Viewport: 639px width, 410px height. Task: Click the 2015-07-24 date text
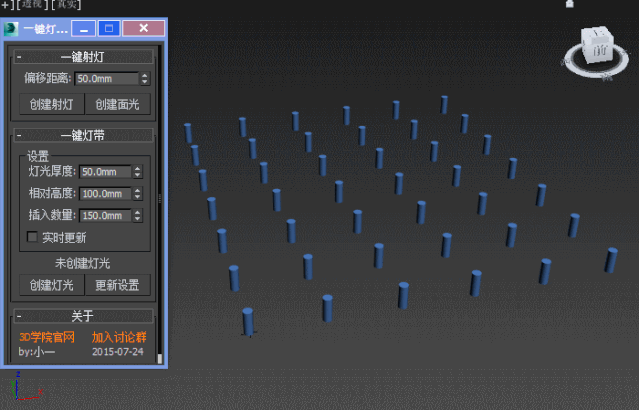[x=118, y=351]
